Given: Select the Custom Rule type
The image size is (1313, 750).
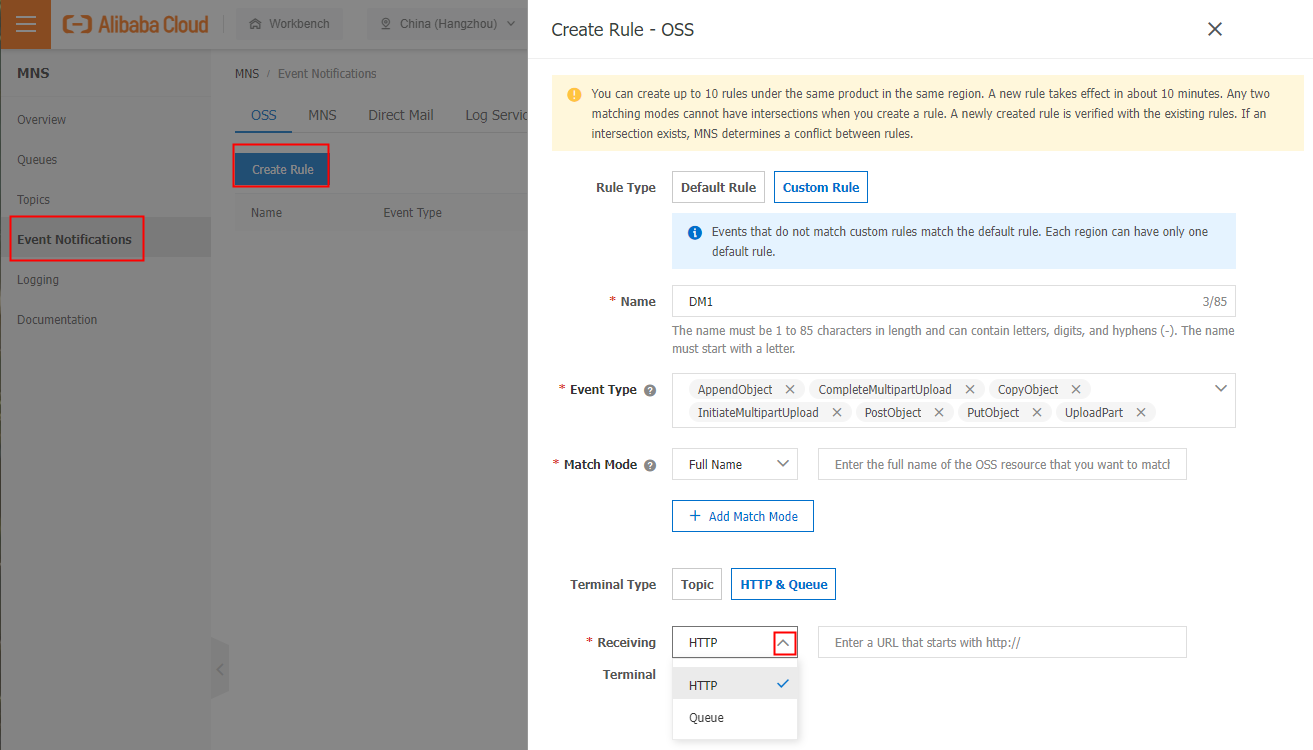Looking at the screenshot, I should [821, 187].
